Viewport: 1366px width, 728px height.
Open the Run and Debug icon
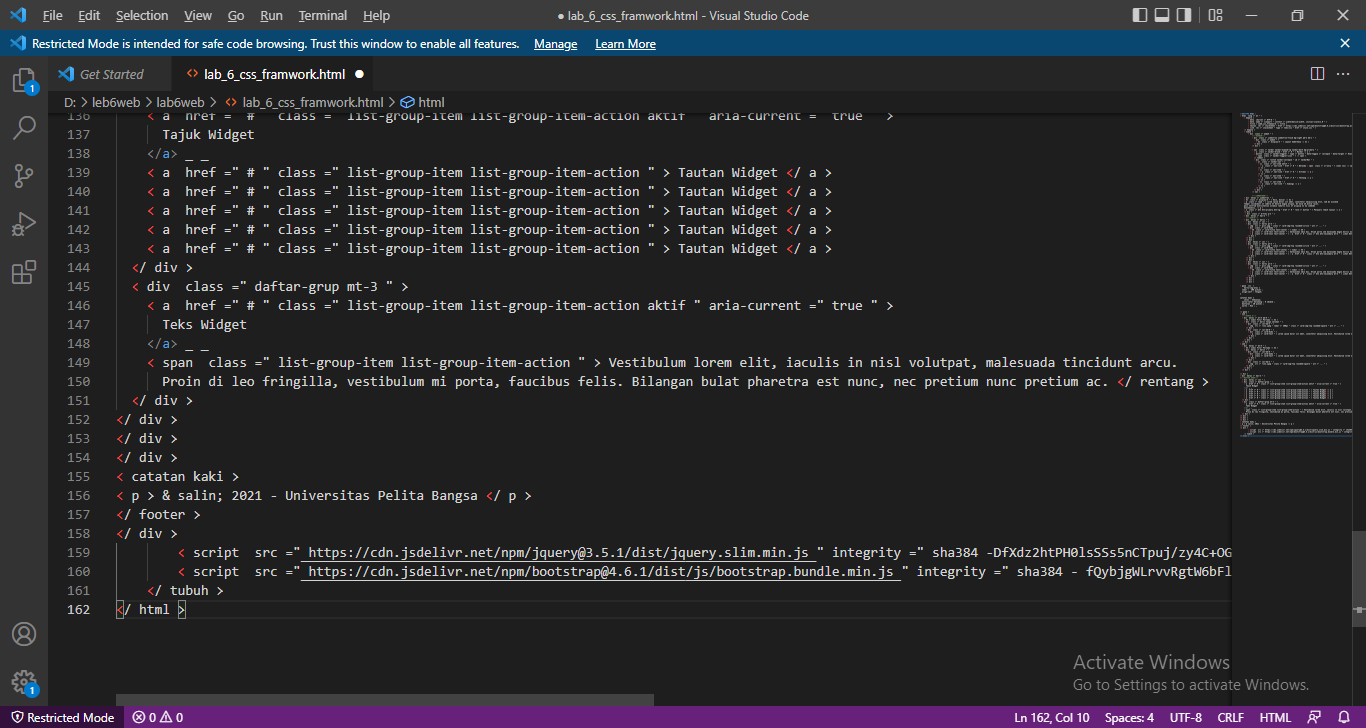(24, 224)
